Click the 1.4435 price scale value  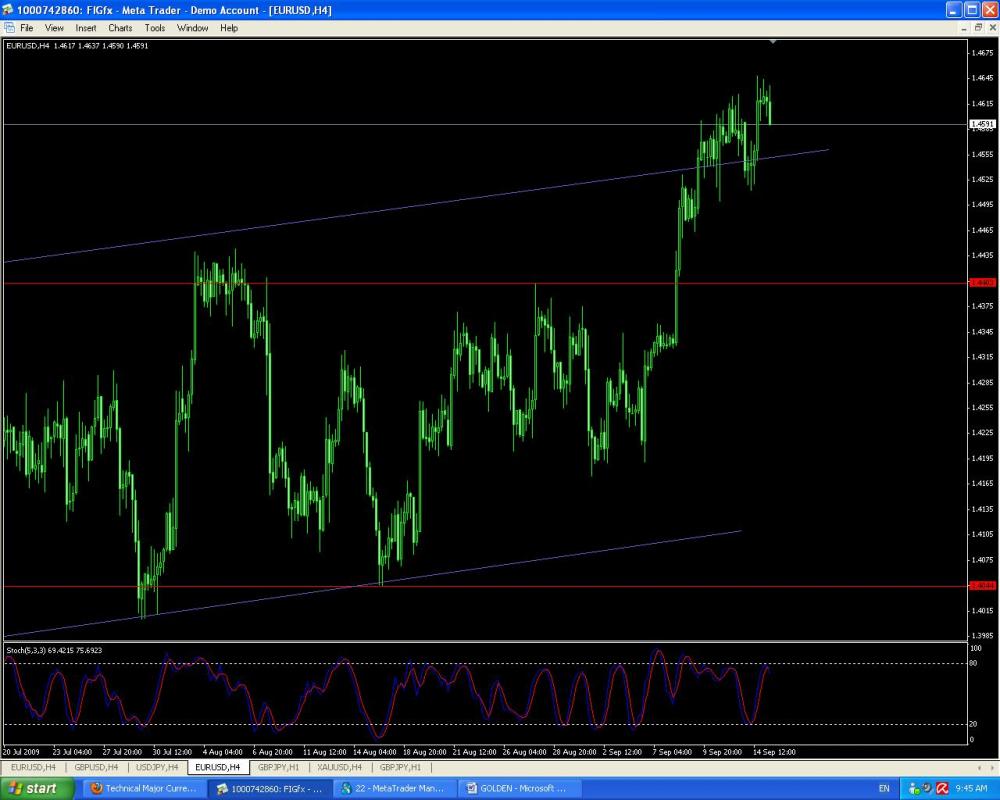coord(983,255)
